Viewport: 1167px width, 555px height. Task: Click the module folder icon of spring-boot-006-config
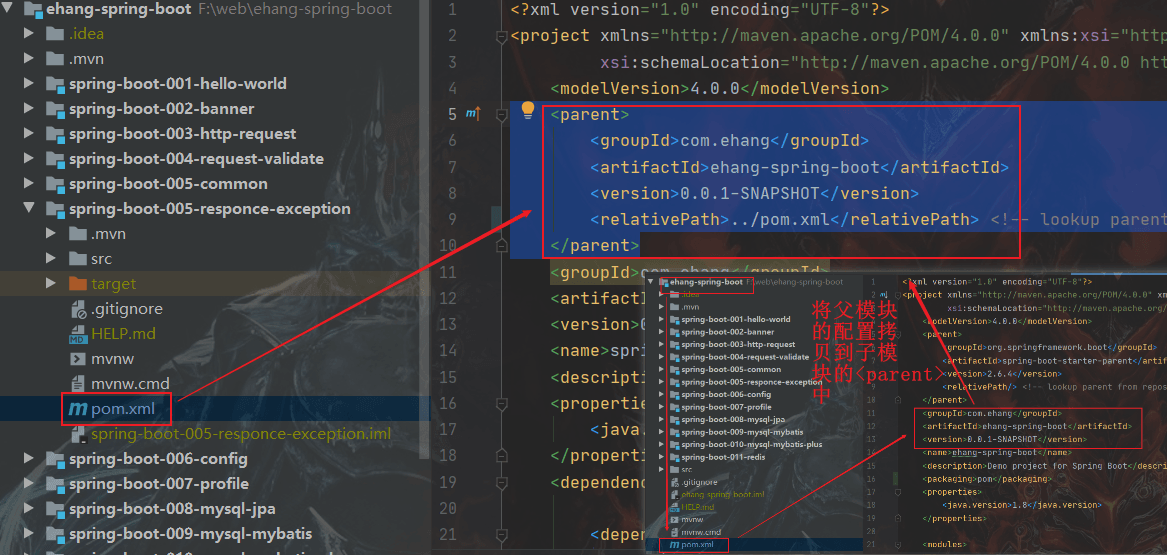tap(55, 459)
